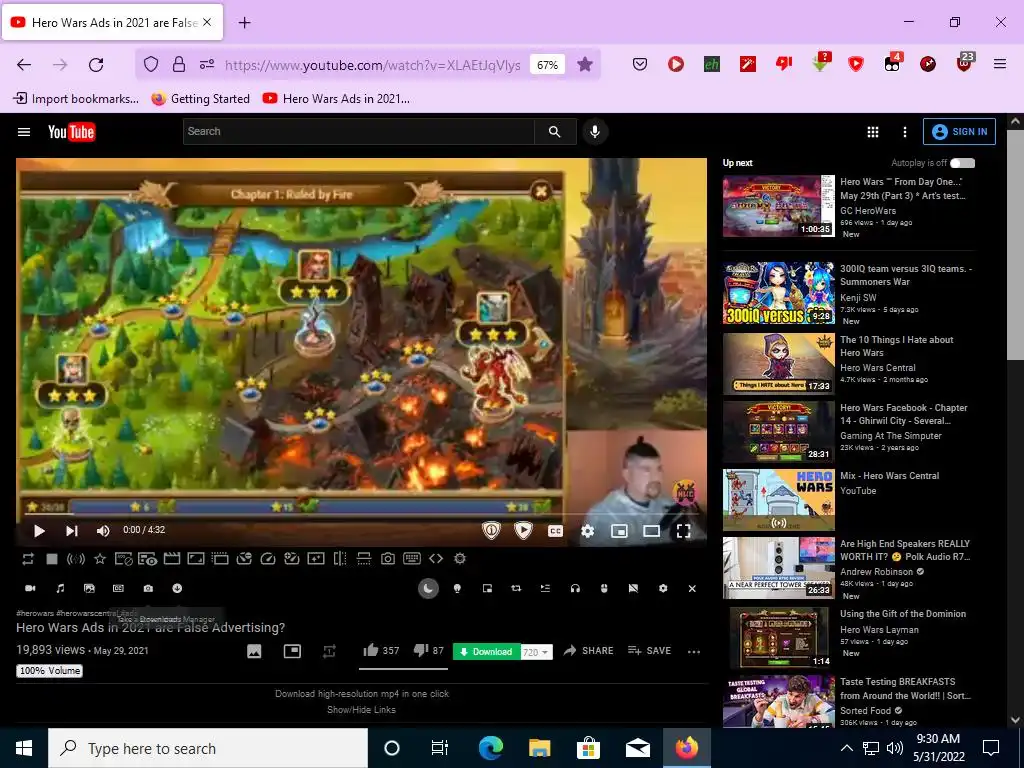This screenshot has height=768, width=1024.
Task: Toggle loop icon in first extension row
Action: [x=28, y=559]
